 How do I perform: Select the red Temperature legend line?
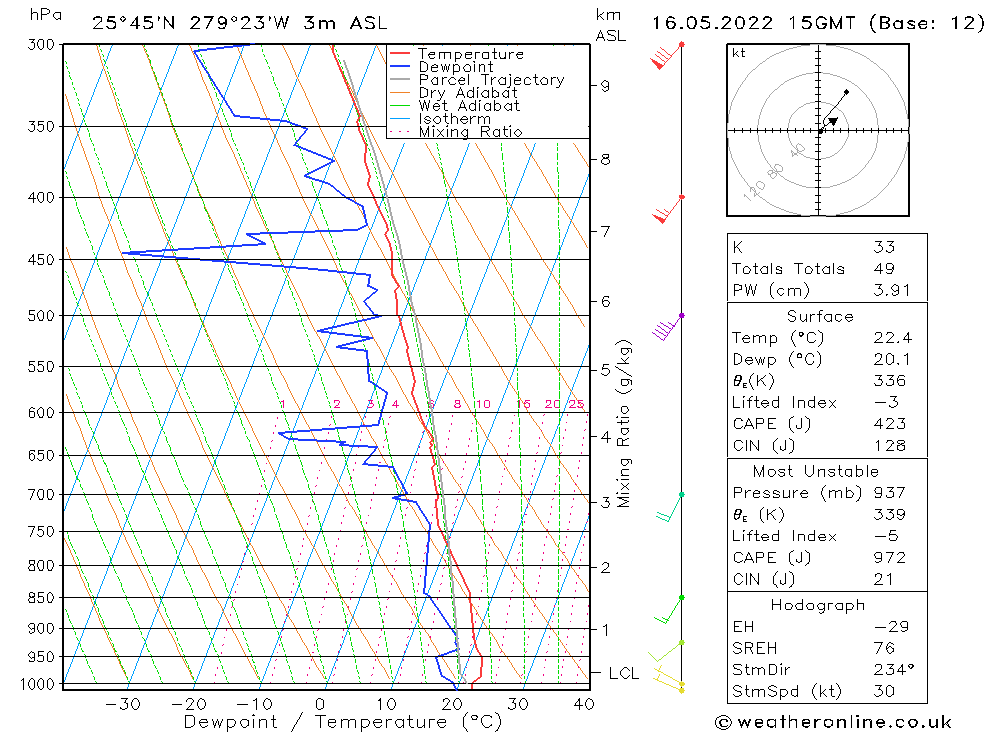tap(400, 54)
